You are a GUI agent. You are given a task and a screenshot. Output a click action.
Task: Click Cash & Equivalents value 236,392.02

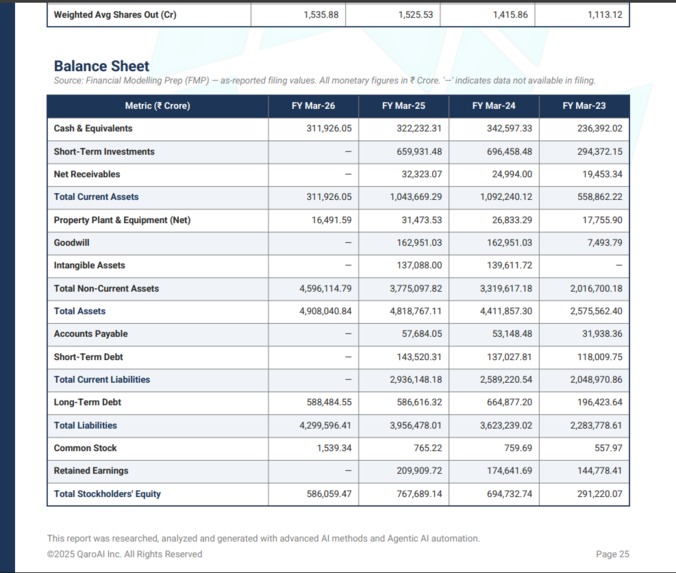(x=600, y=128)
